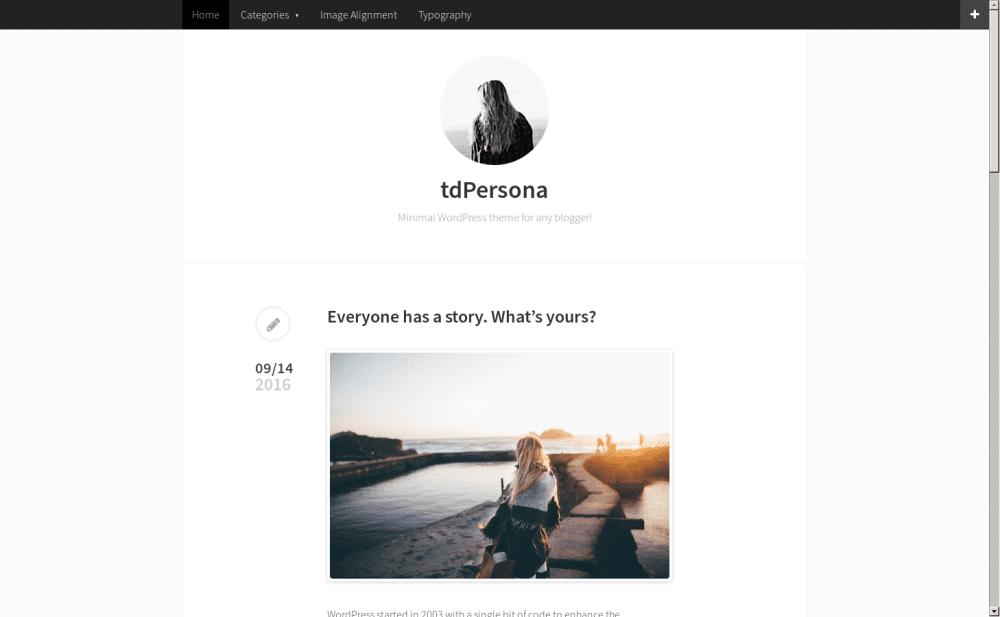Open post 'Everyone has a story. What's yours?'
This screenshot has width=1000, height=617.
coord(461,316)
